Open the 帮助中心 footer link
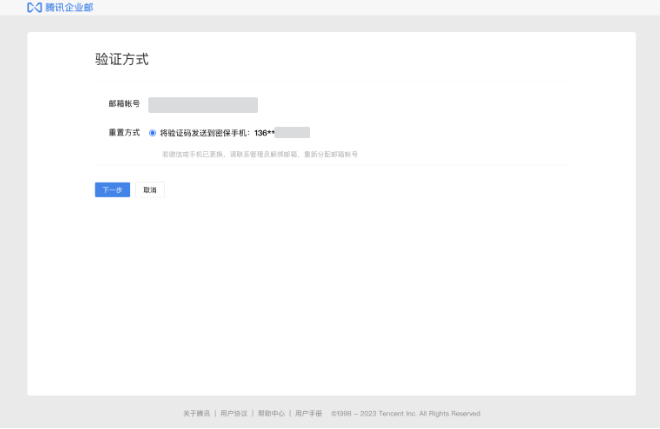The height and width of the screenshot is (429, 660). click(271, 413)
